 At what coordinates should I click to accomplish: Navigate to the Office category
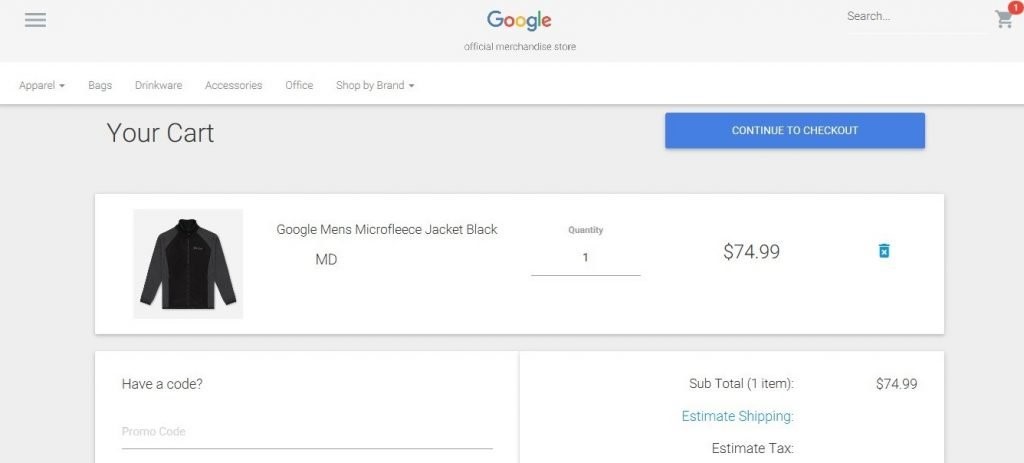299,86
